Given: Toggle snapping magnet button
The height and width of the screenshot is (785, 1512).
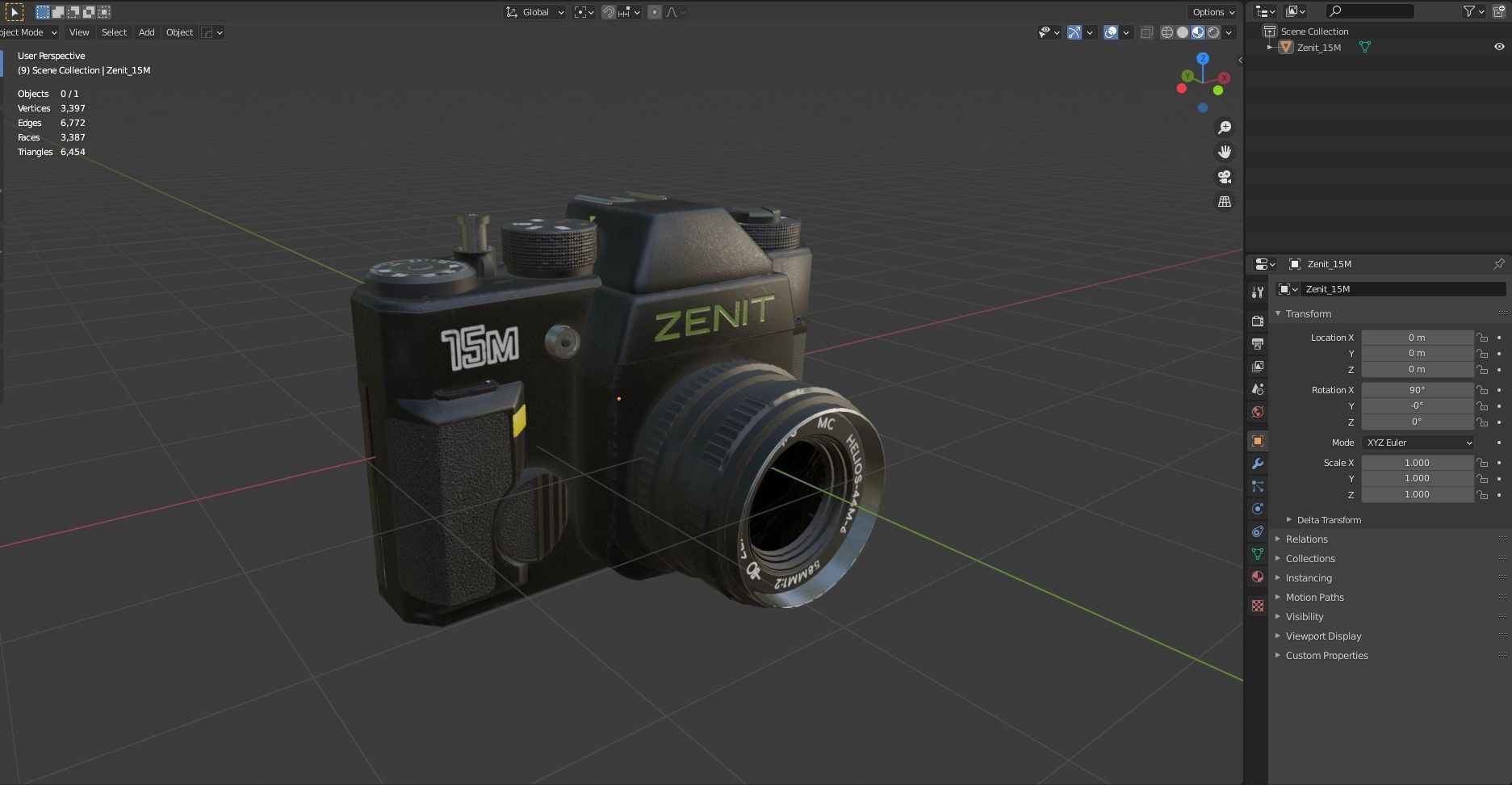Looking at the screenshot, I should coord(609,12).
